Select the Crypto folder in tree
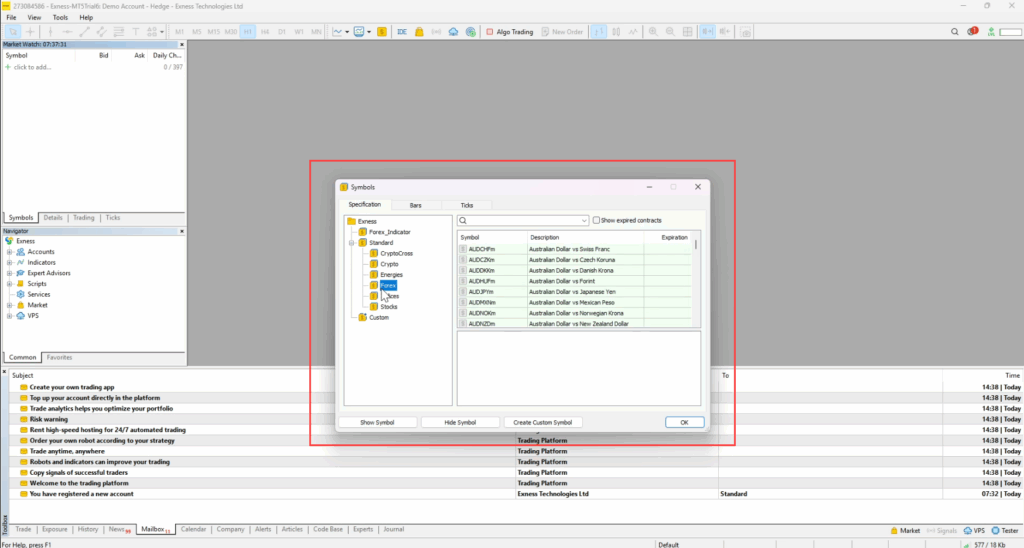This screenshot has height=548, width=1024. click(388, 264)
